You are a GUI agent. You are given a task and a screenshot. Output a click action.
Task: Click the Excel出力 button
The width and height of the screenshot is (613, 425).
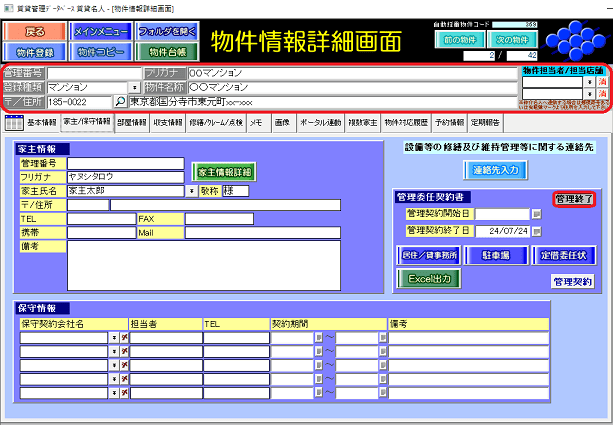[x=431, y=280]
